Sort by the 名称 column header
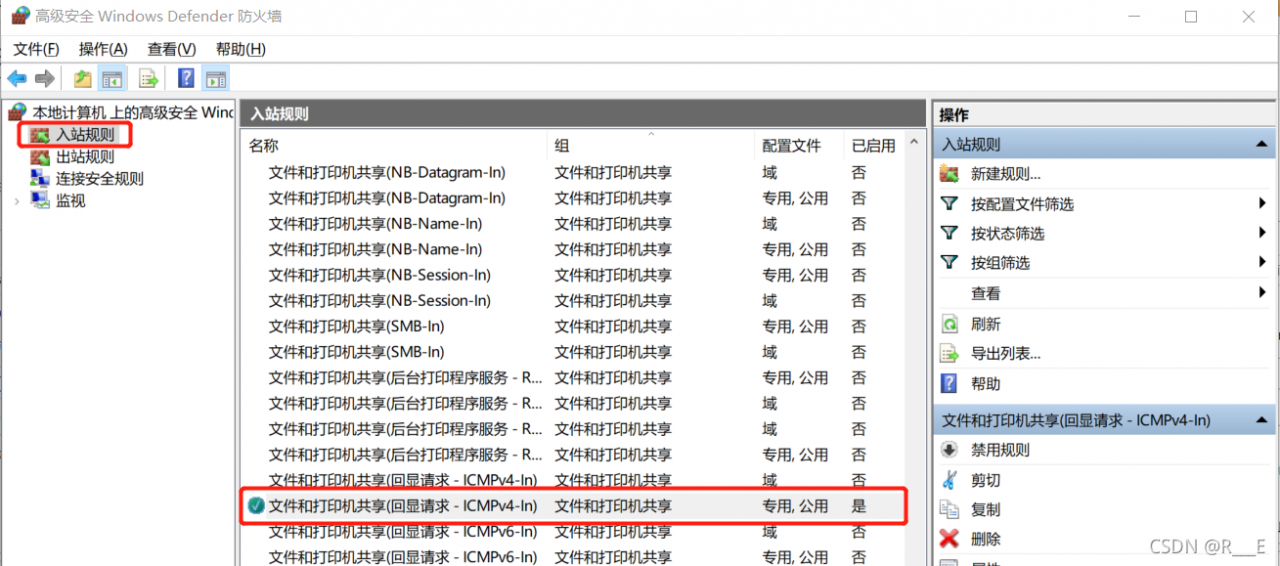 [x=396, y=145]
